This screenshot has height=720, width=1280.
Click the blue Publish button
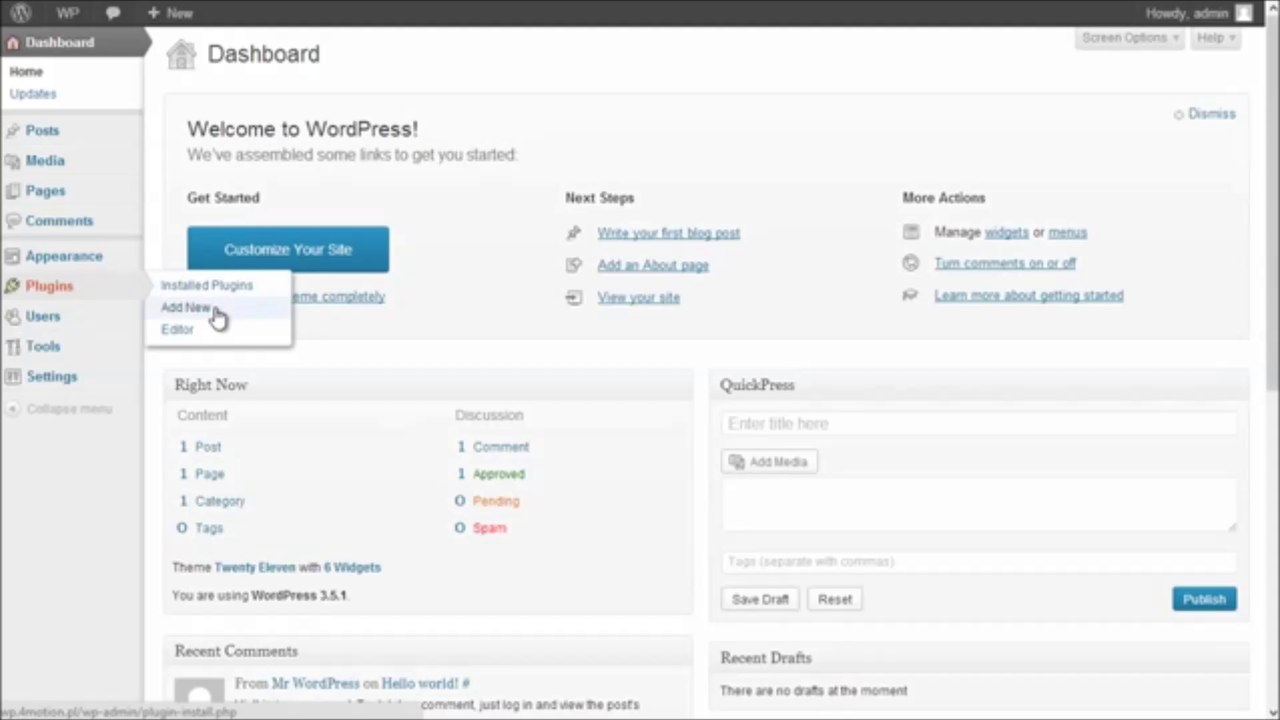click(1204, 599)
